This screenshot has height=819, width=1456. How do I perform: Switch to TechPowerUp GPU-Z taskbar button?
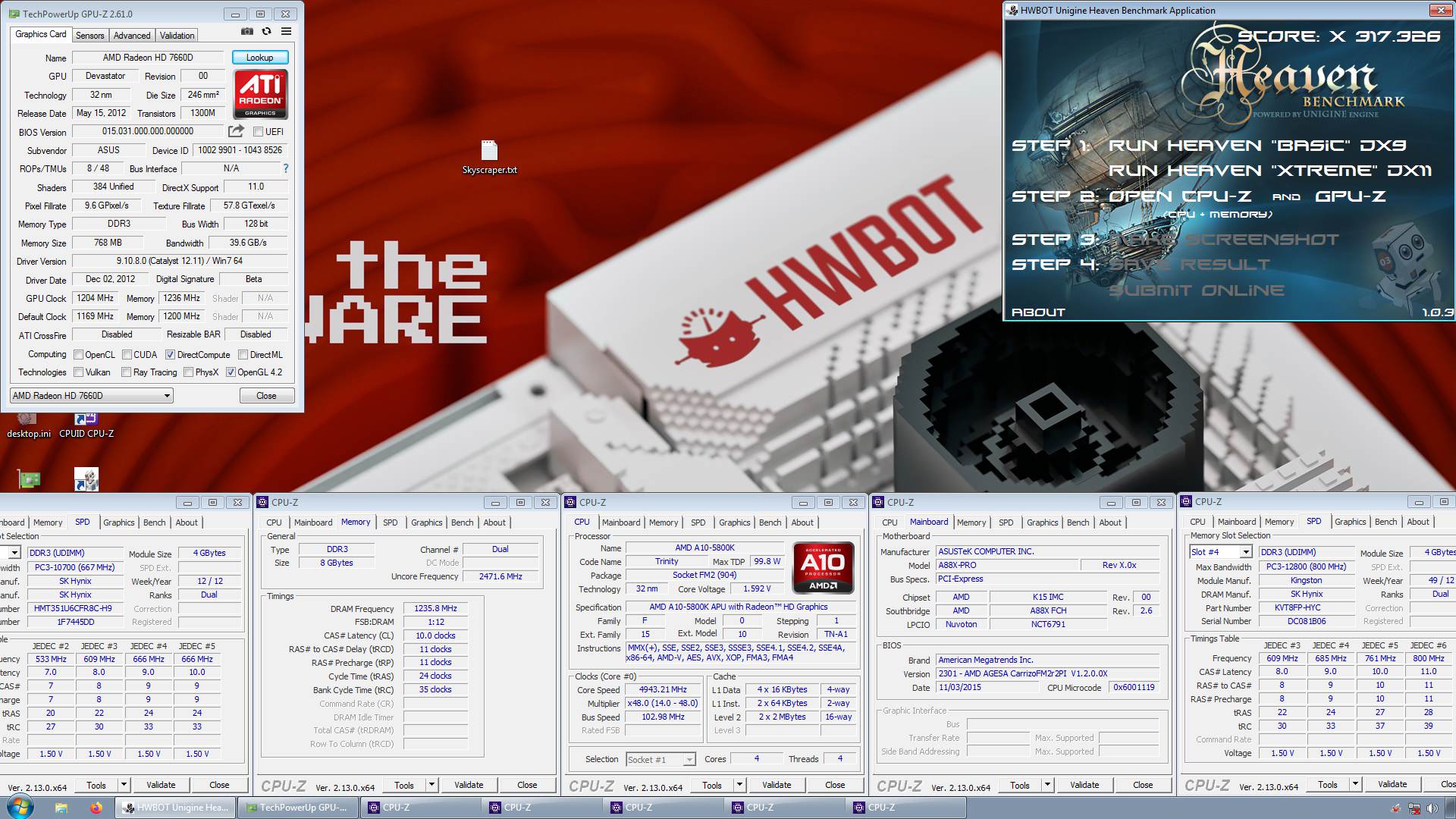pos(297,808)
